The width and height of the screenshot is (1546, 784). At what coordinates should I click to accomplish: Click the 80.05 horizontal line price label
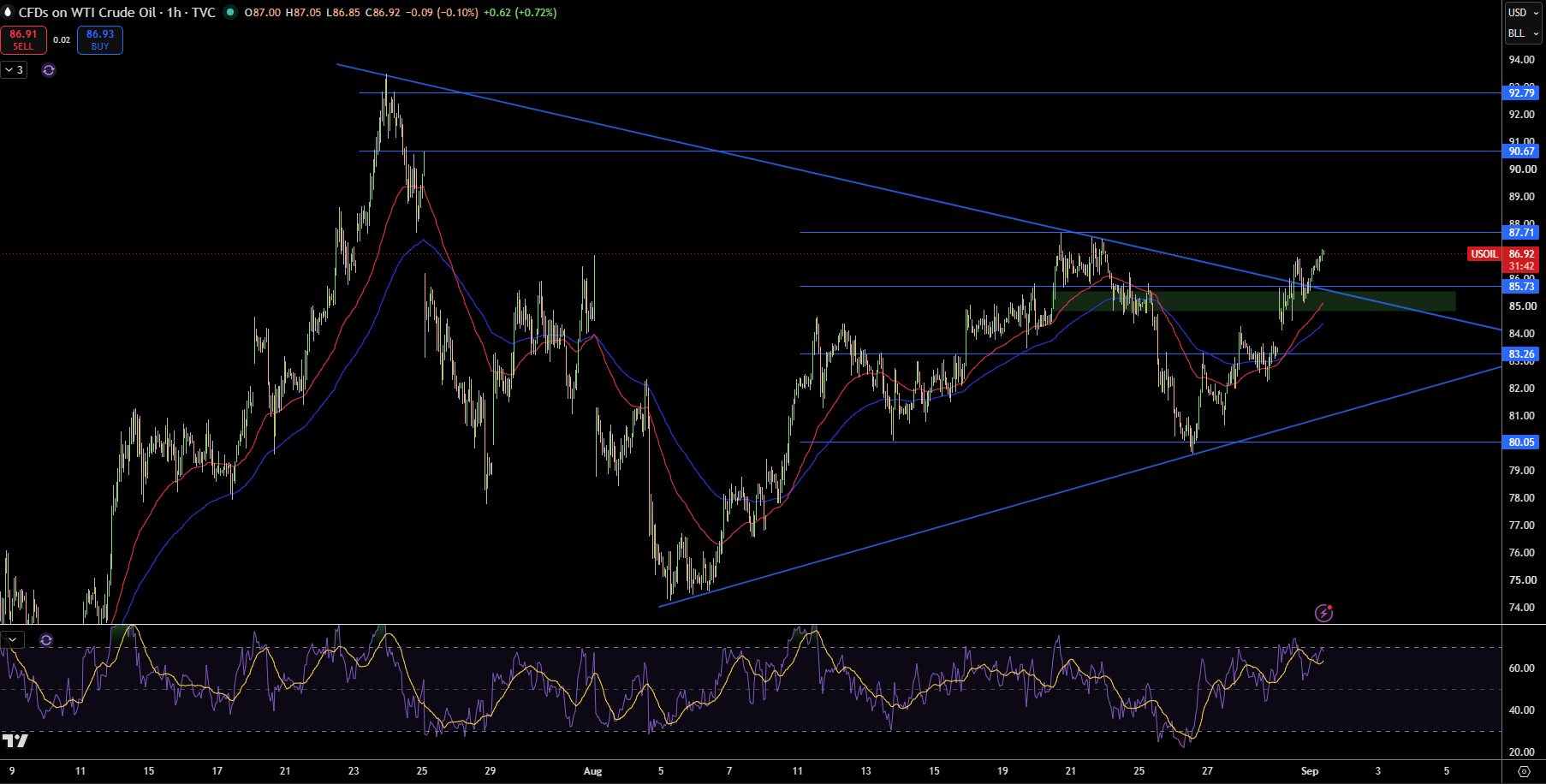pyautogui.click(x=1521, y=442)
